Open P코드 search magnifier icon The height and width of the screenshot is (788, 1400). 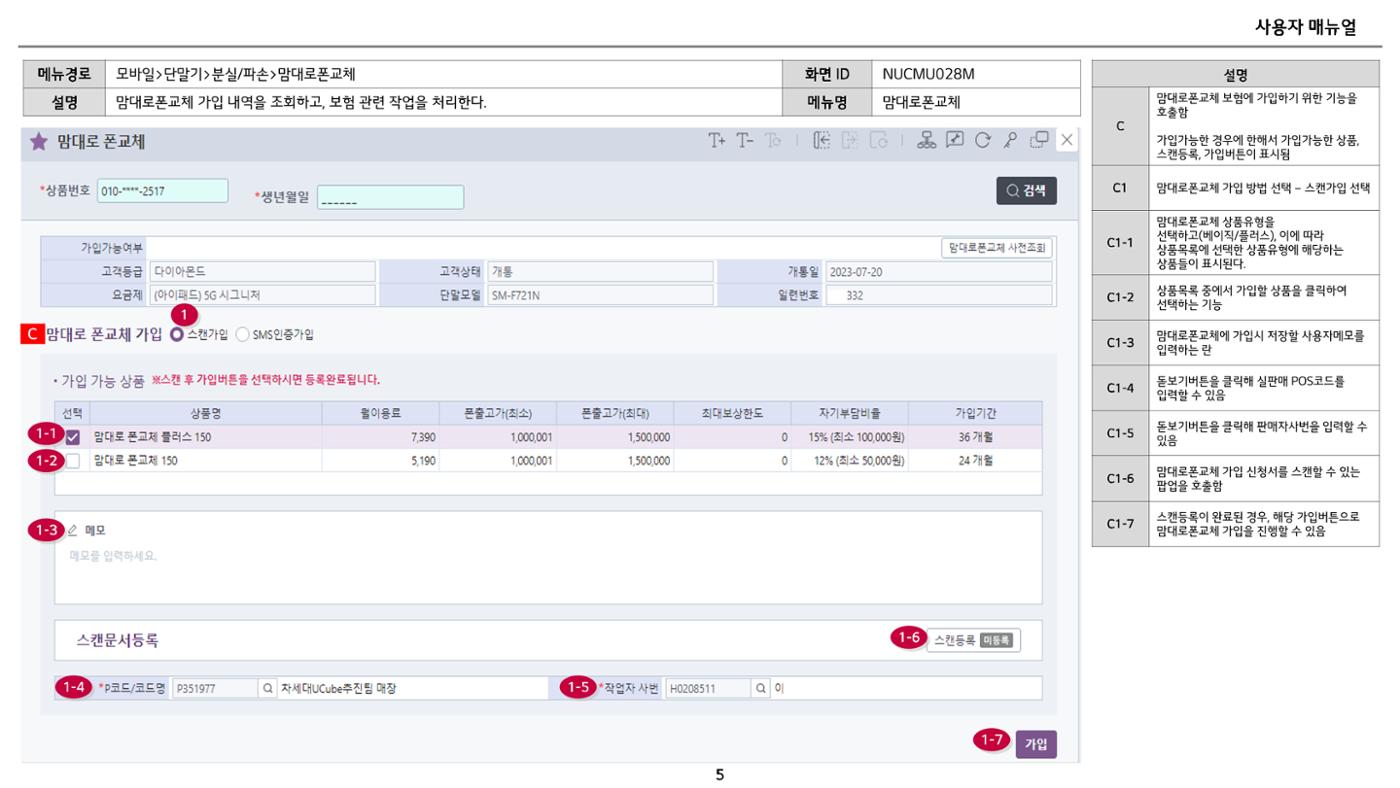click(267, 688)
